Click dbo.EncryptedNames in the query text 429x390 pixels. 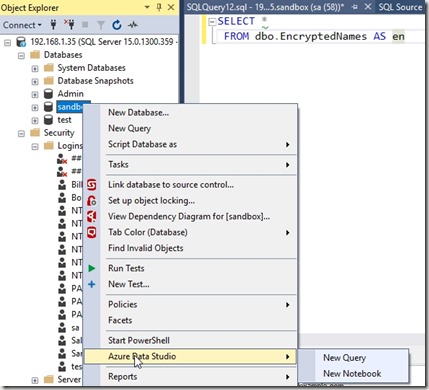311,36
